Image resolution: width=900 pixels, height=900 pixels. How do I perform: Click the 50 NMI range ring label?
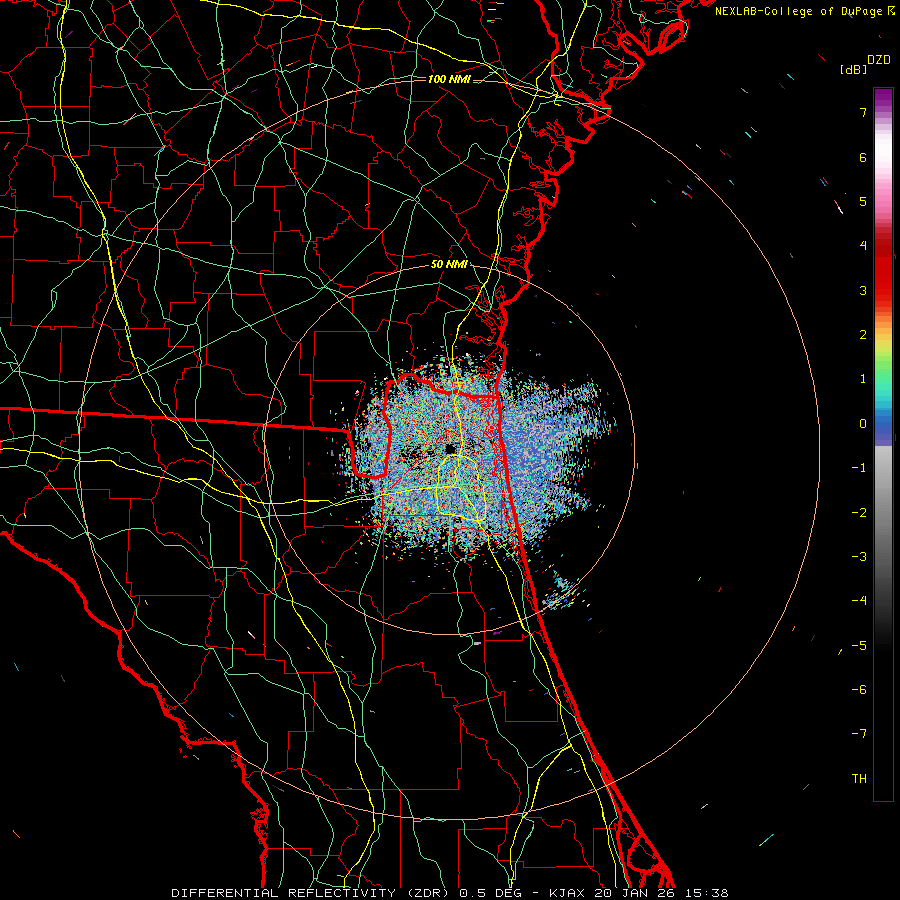pos(449,264)
